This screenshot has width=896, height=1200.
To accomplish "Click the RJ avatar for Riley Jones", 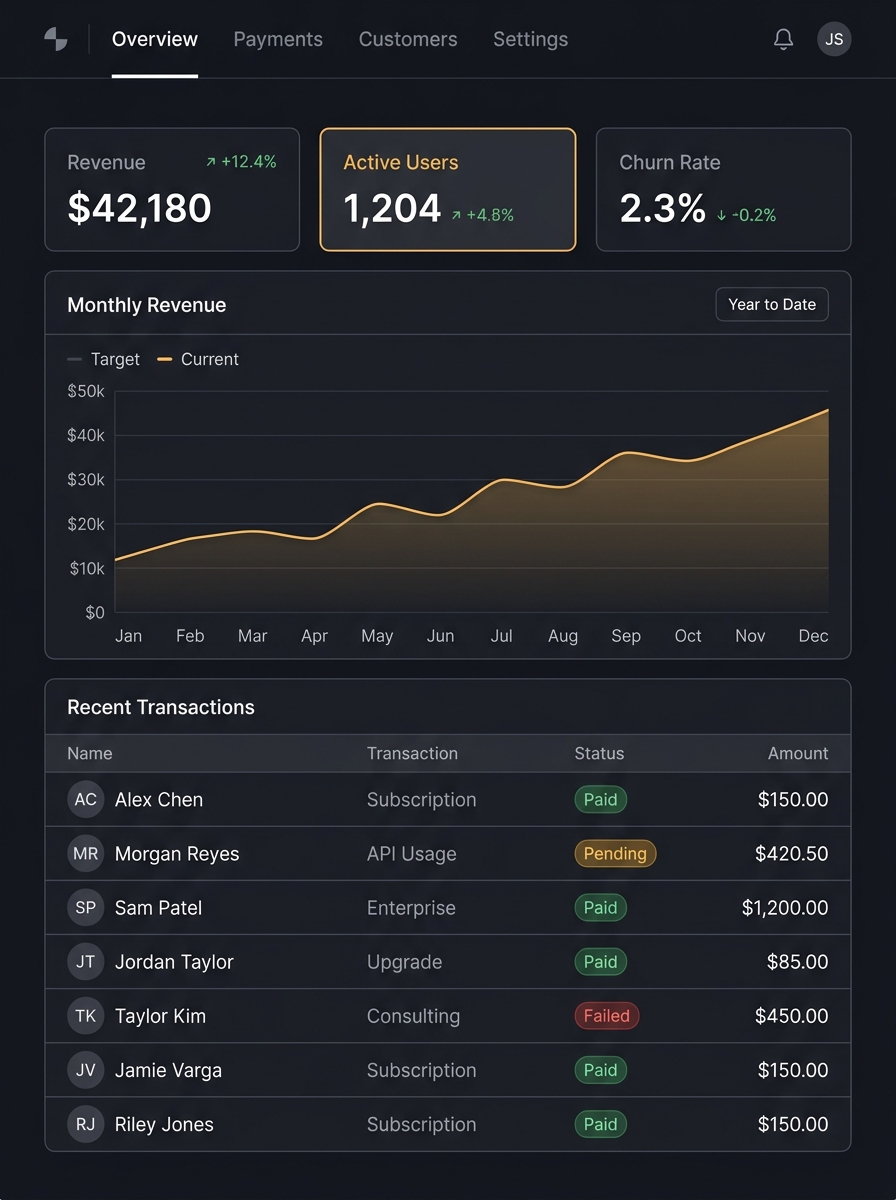I will click(86, 1123).
